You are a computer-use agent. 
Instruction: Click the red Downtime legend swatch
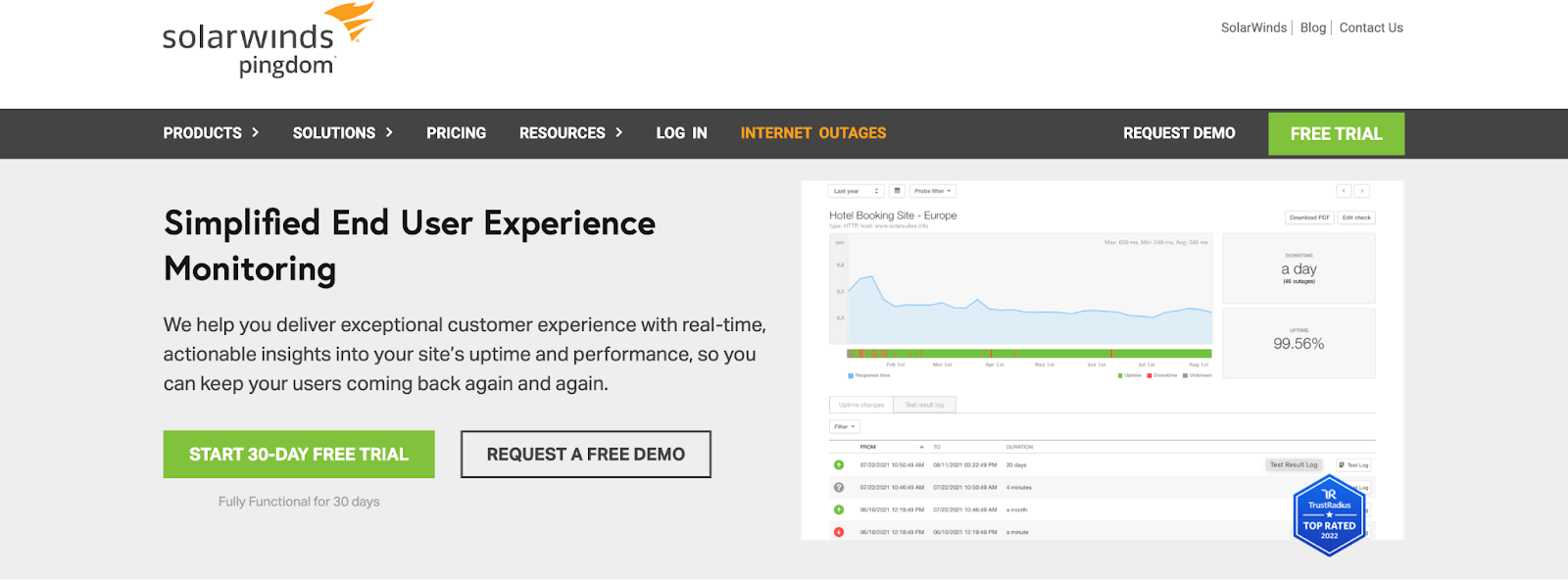pyautogui.click(x=1150, y=375)
